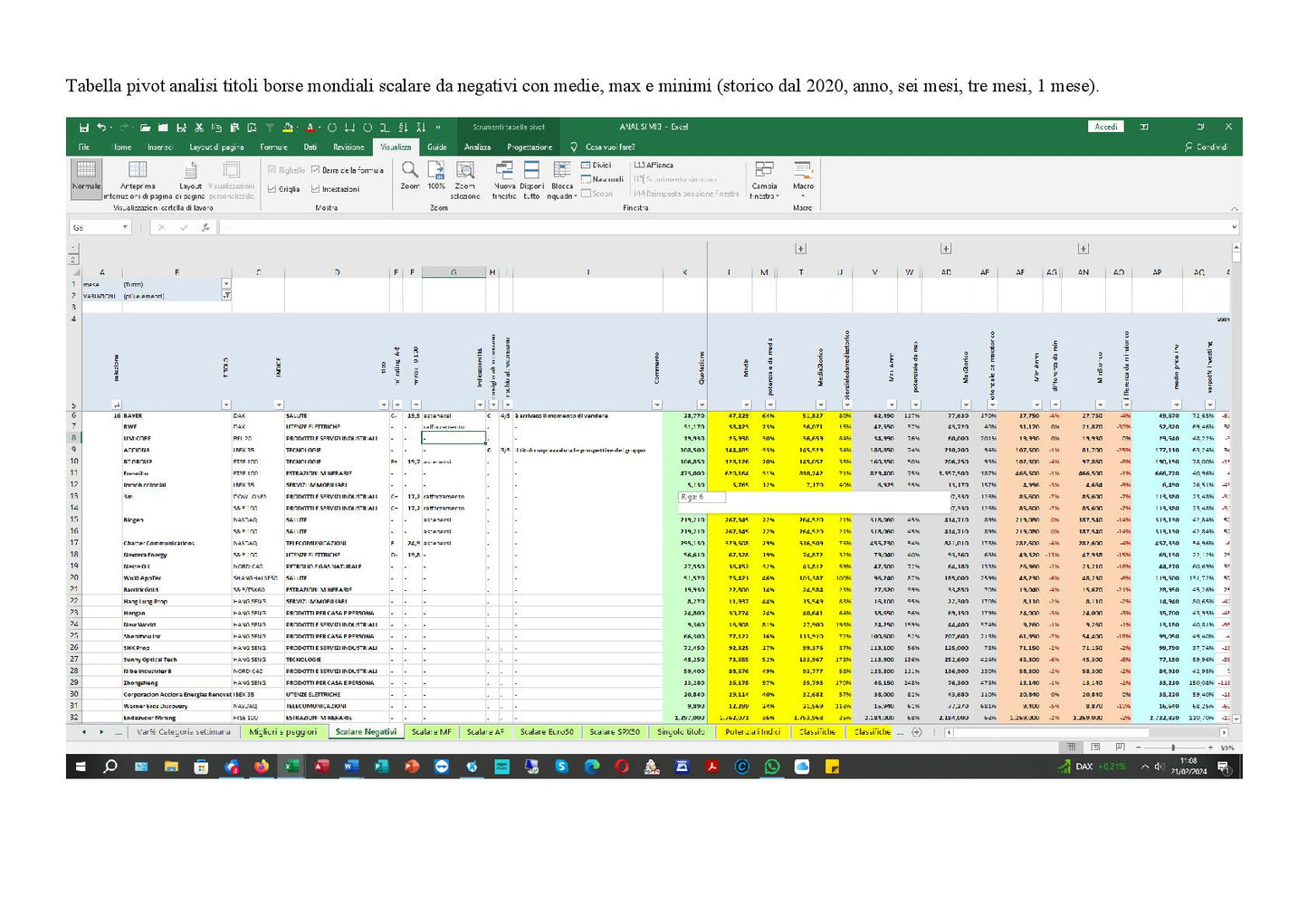Open the INDICE column filter dropdown
Image resolution: width=1308 pixels, height=924 pixels.
278,405
